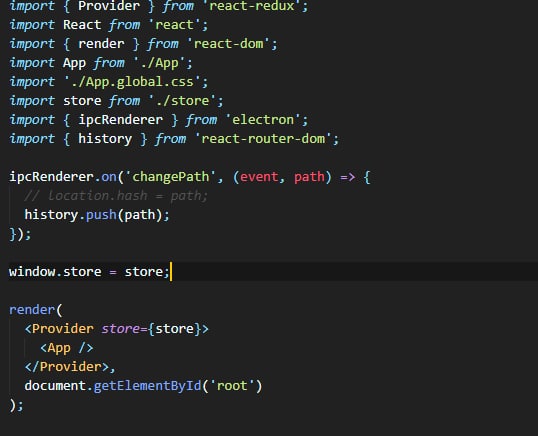Select 'react-dom' module string
Image resolution: width=538 pixels, height=436 pixels.
(228, 44)
